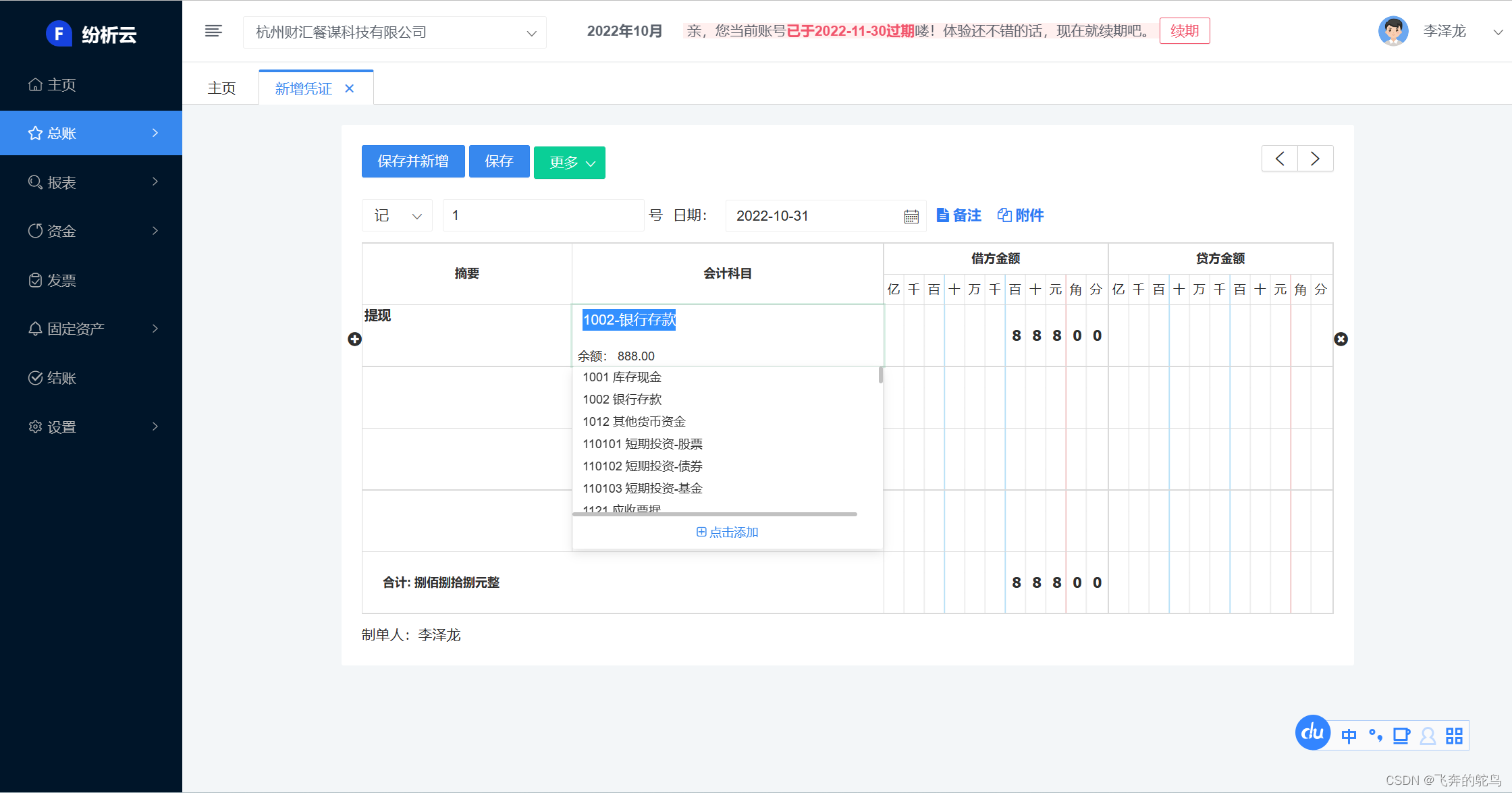1512x793 pixels.
Task: Go to previous voucher arrow
Action: tap(1280, 159)
